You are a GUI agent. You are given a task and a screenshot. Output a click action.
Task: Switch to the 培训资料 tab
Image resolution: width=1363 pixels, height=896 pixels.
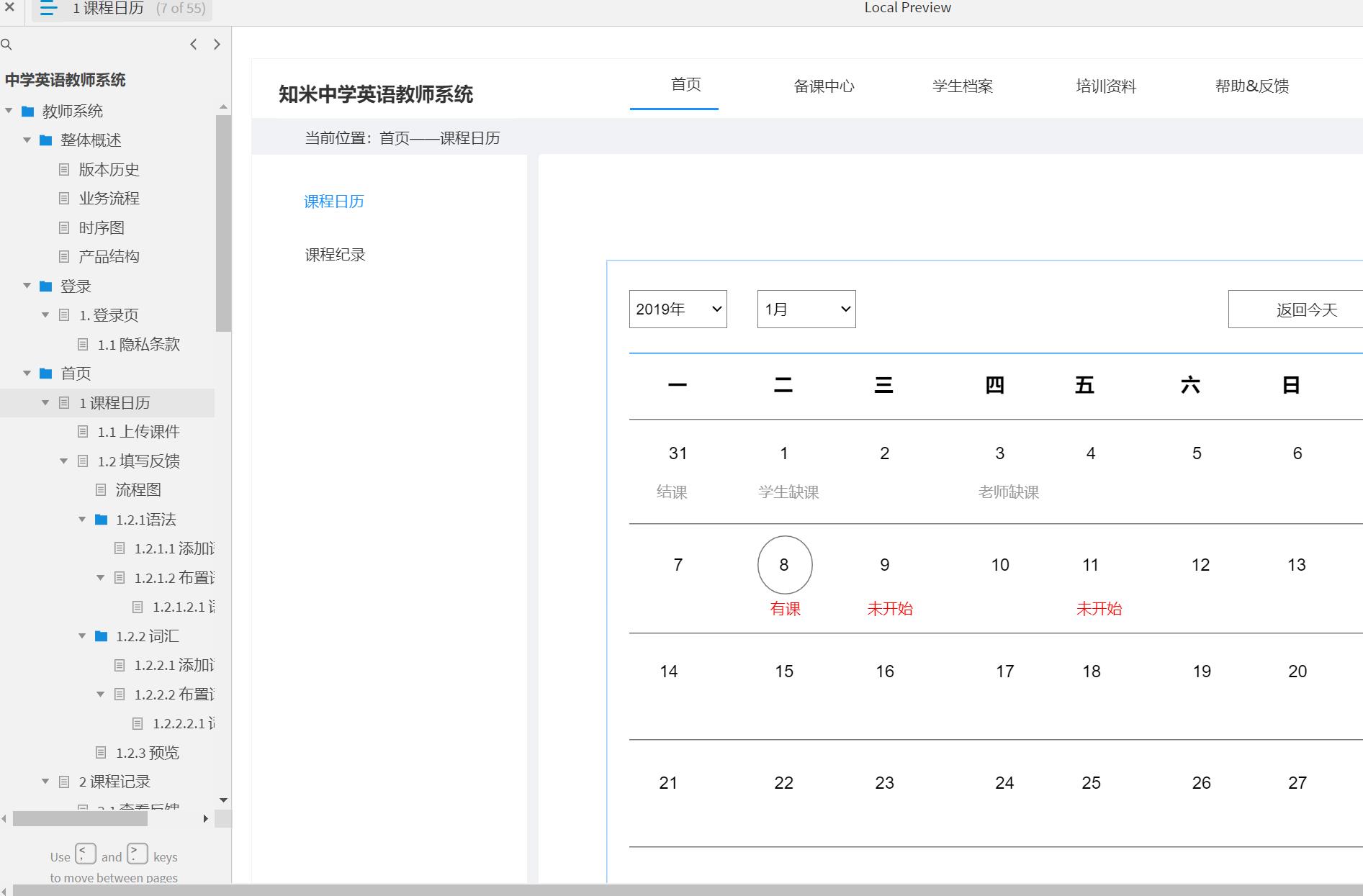pyautogui.click(x=1106, y=86)
